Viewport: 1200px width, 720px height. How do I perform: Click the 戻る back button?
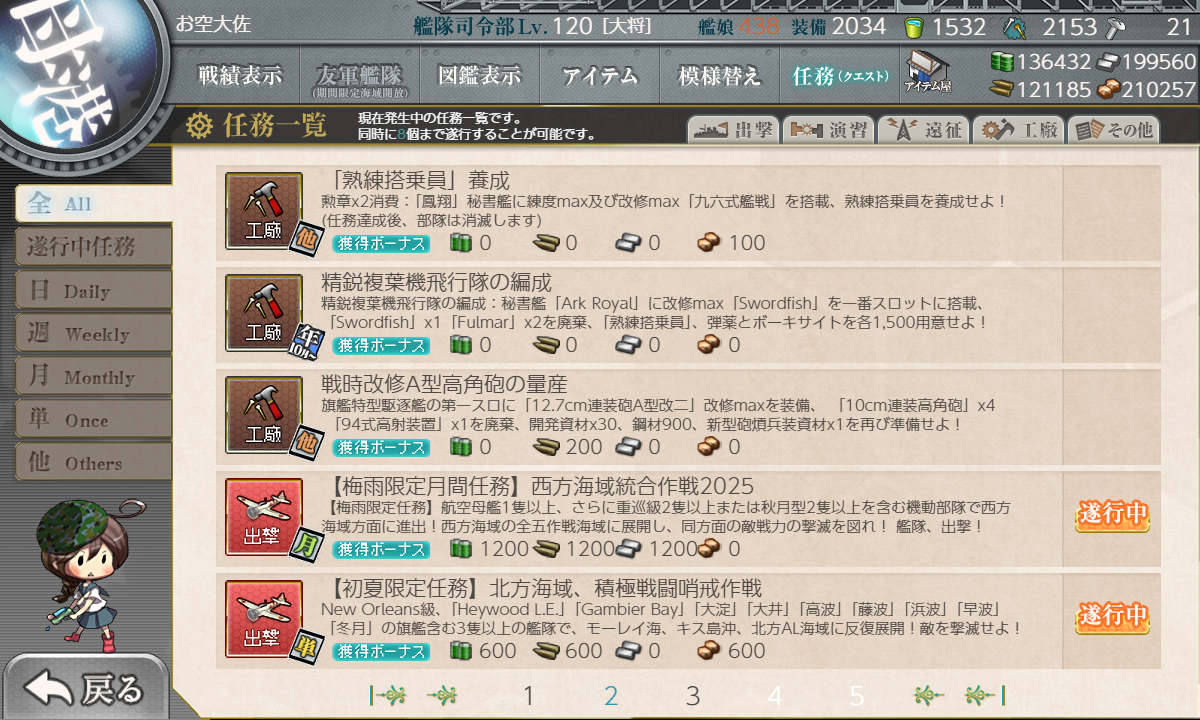(x=84, y=688)
